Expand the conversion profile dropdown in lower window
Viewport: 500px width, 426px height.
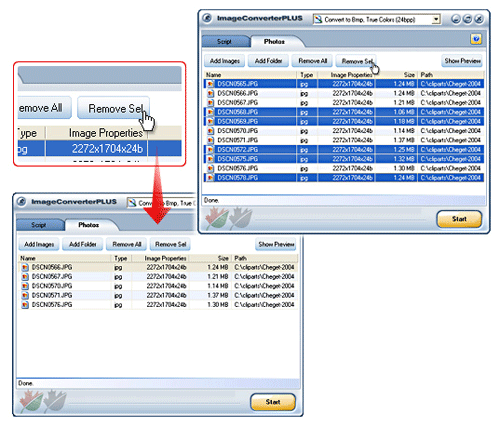pyautogui.click(x=161, y=203)
